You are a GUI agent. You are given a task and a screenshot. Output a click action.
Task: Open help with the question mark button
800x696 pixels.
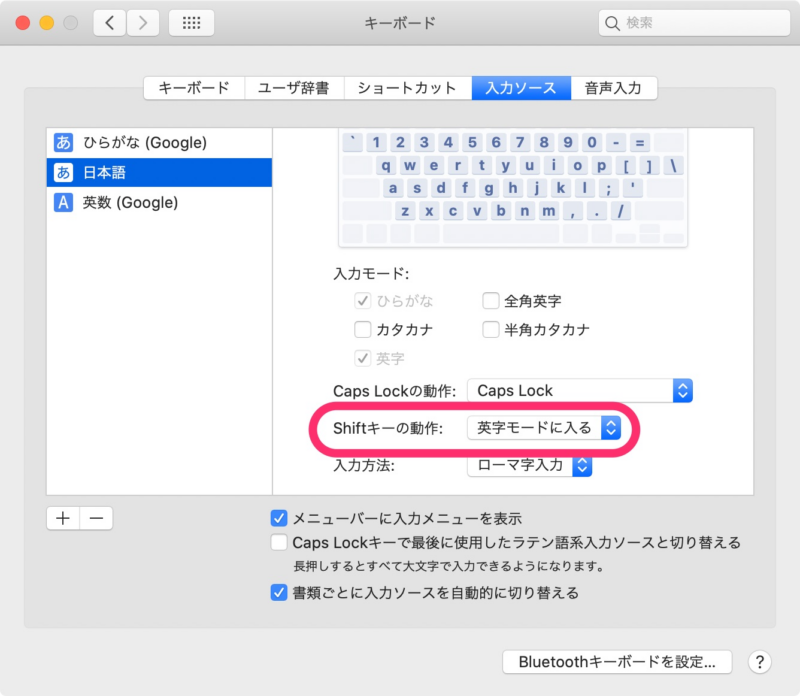pos(760,662)
